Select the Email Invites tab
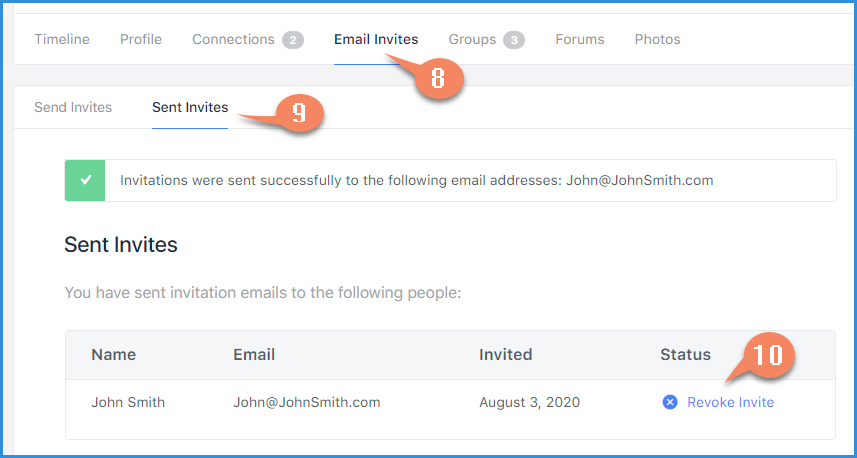The height and width of the screenshot is (458, 857). pyautogui.click(x=376, y=39)
